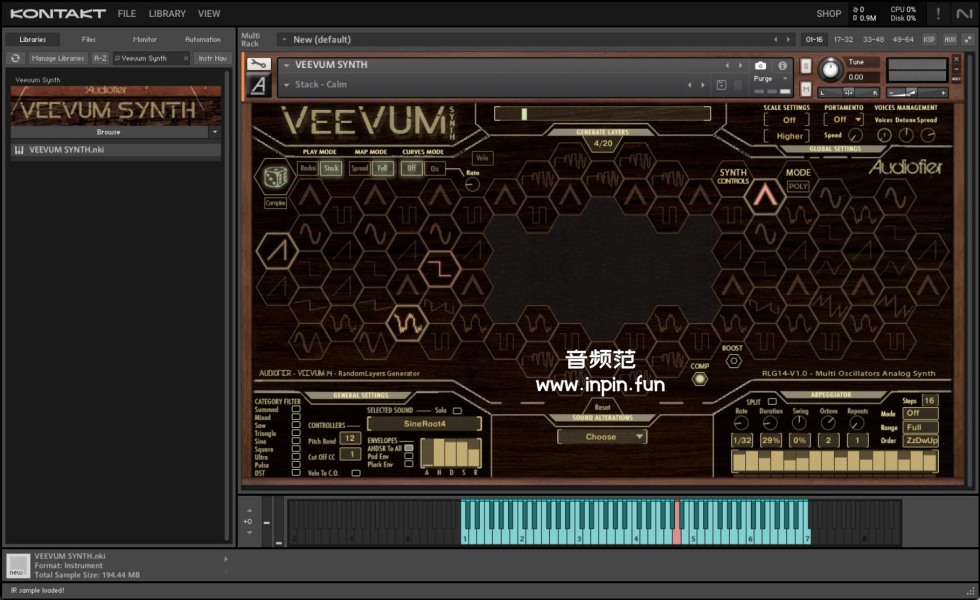Screen dimensions: 980x600
Task: Solo the instrument with S button
Action: [x=806, y=66]
